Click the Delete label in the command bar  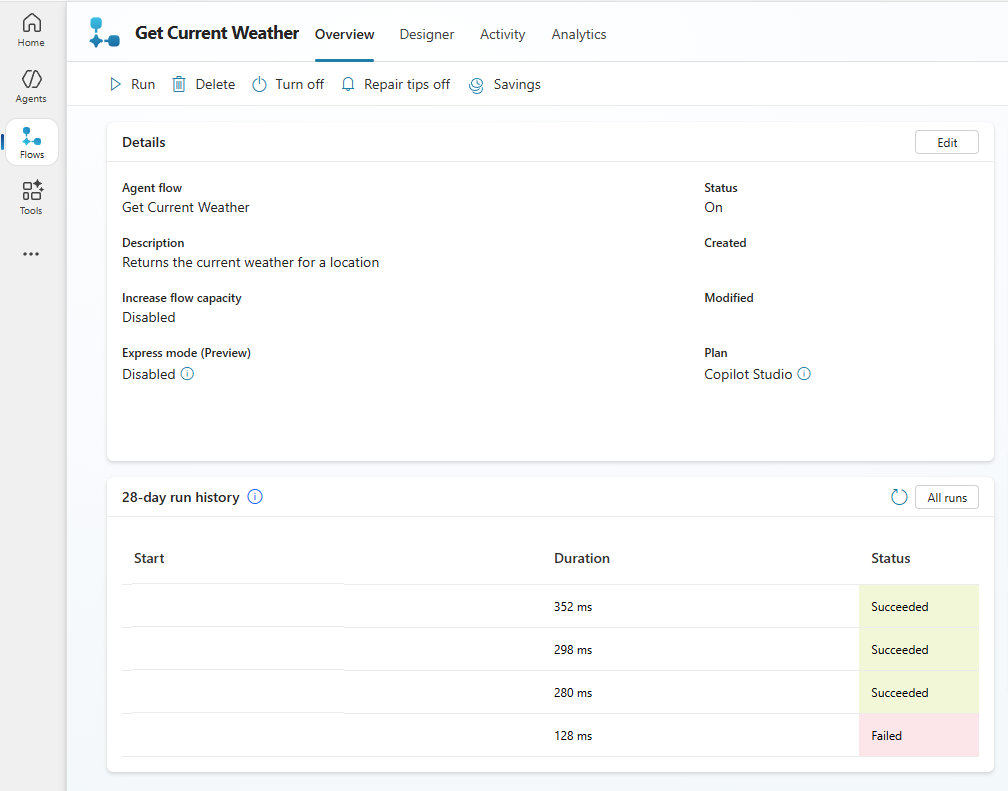(x=215, y=84)
